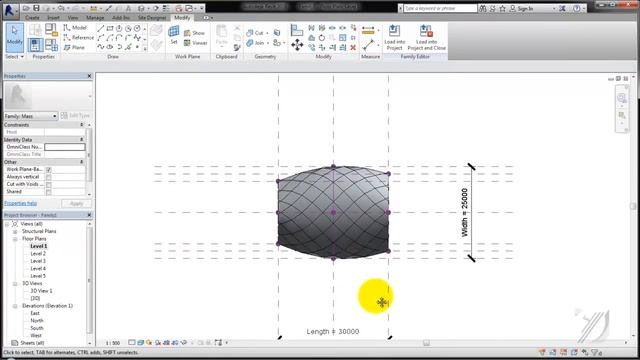Open the Site Designer ribbon tab
Screen dimensions: 640x360
click(151, 18)
